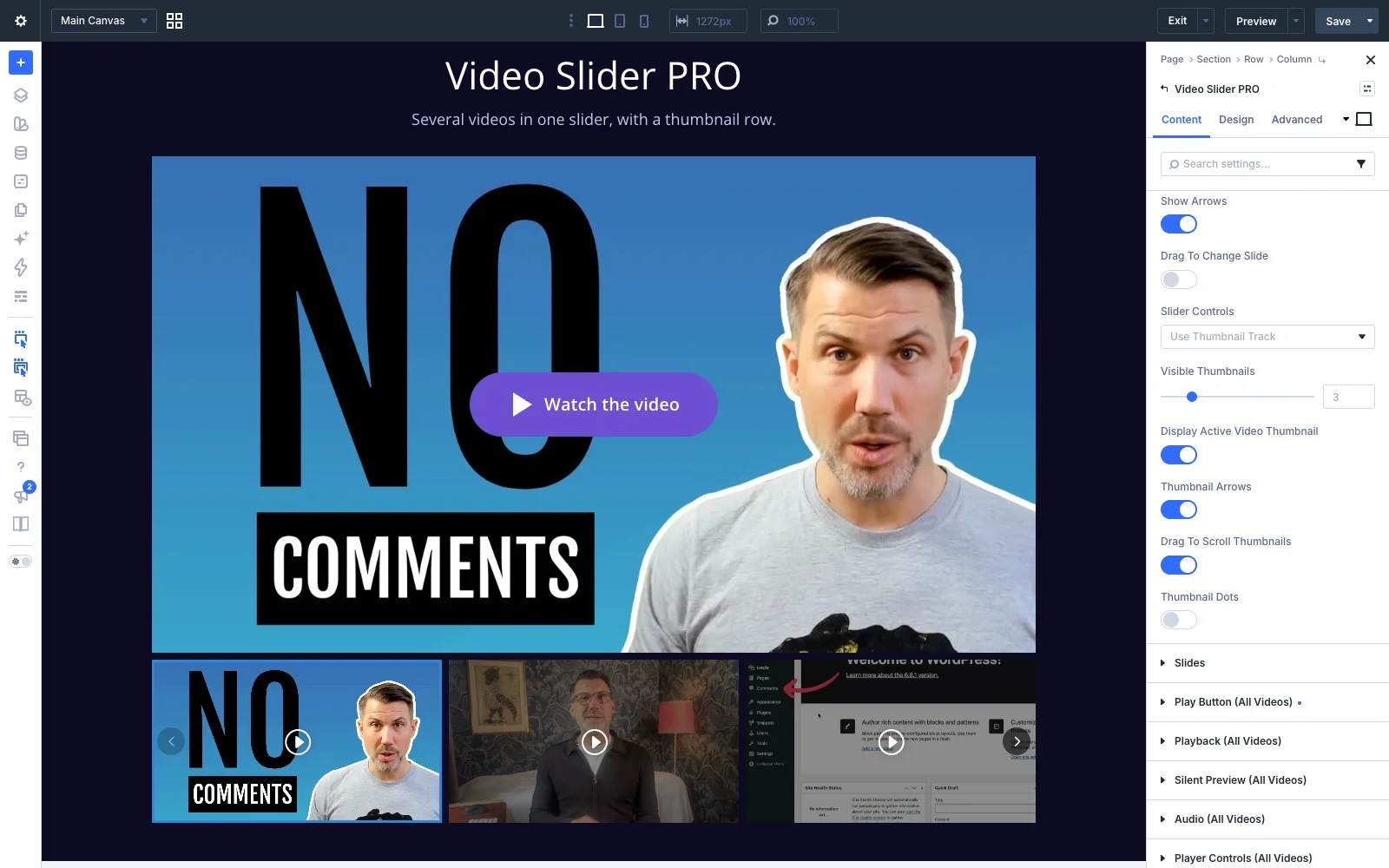The height and width of the screenshot is (868, 1389).
Task: Click the next thumbnail arrow
Action: pos(1017,741)
